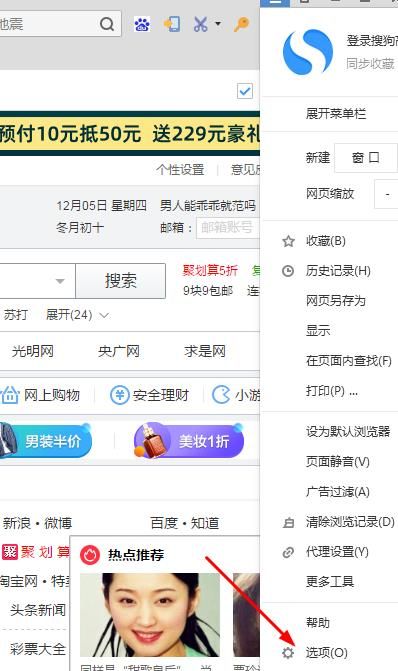Click the Sogou browser logo avatar
Viewport: 398px width, 671px height.
click(x=308, y=52)
